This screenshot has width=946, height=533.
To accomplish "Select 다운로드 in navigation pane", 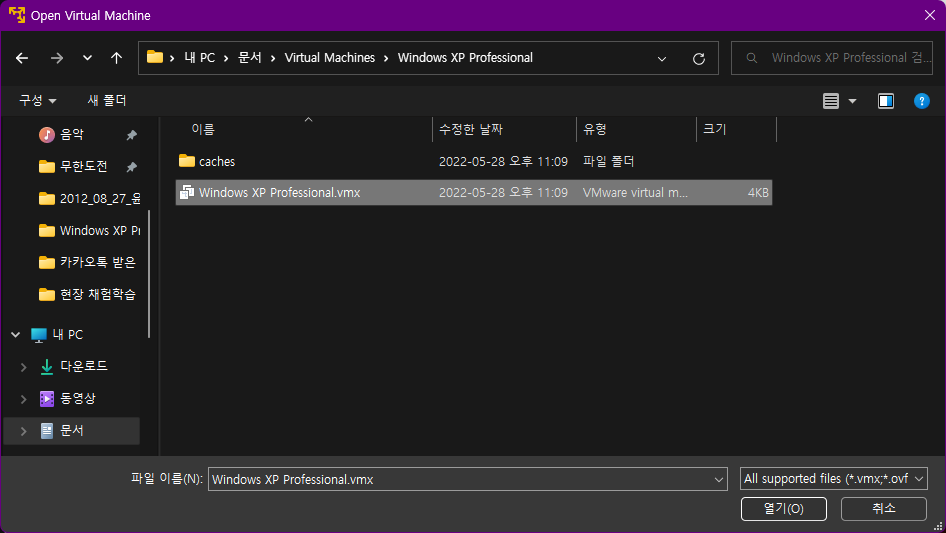I will click(74, 366).
